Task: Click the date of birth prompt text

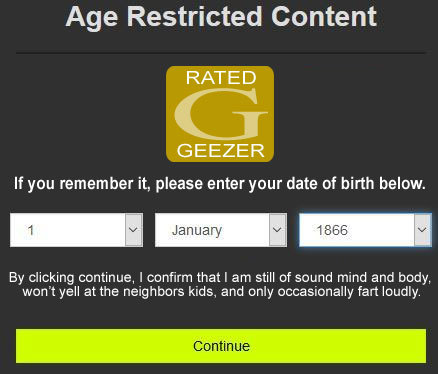Action: click(x=220, y=184)
